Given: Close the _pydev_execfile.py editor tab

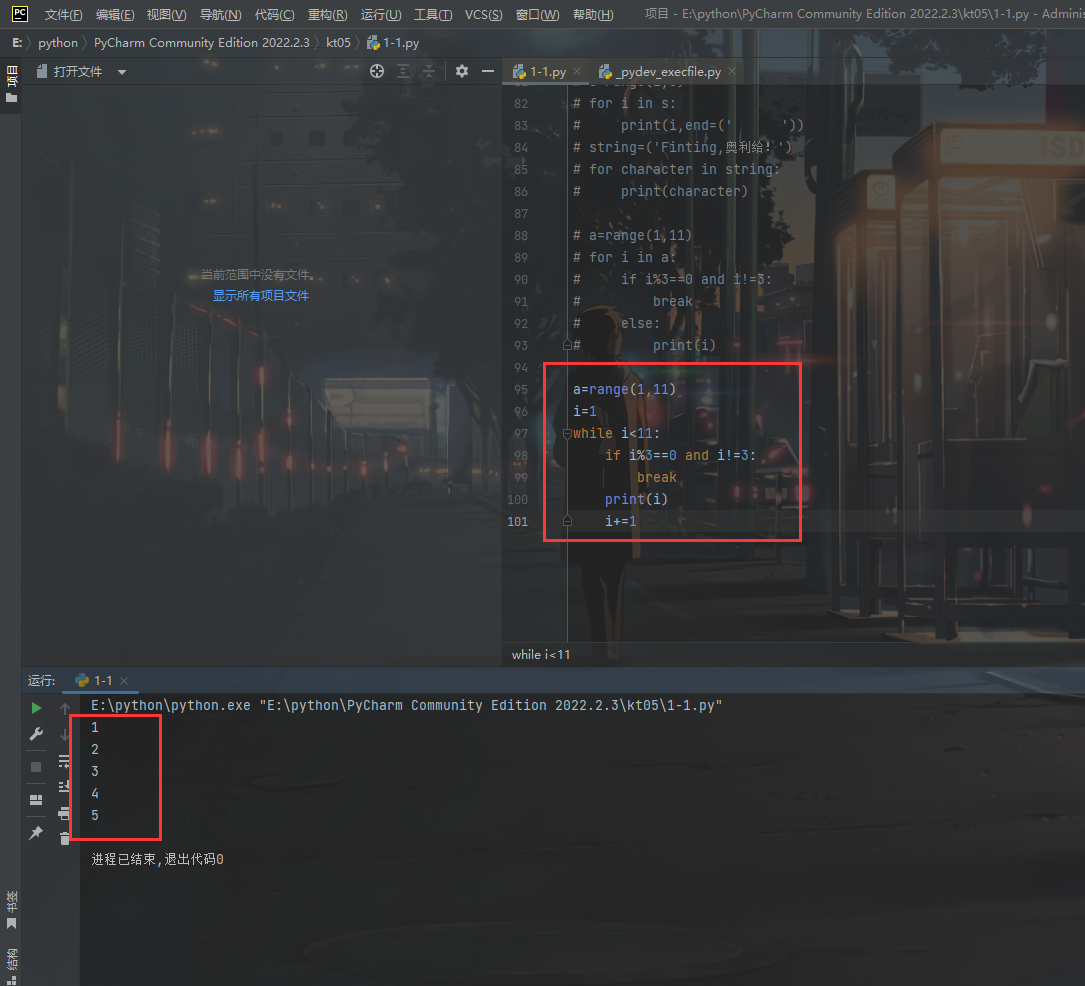Looking at the screenshot, I should click(x=731, y=71).
